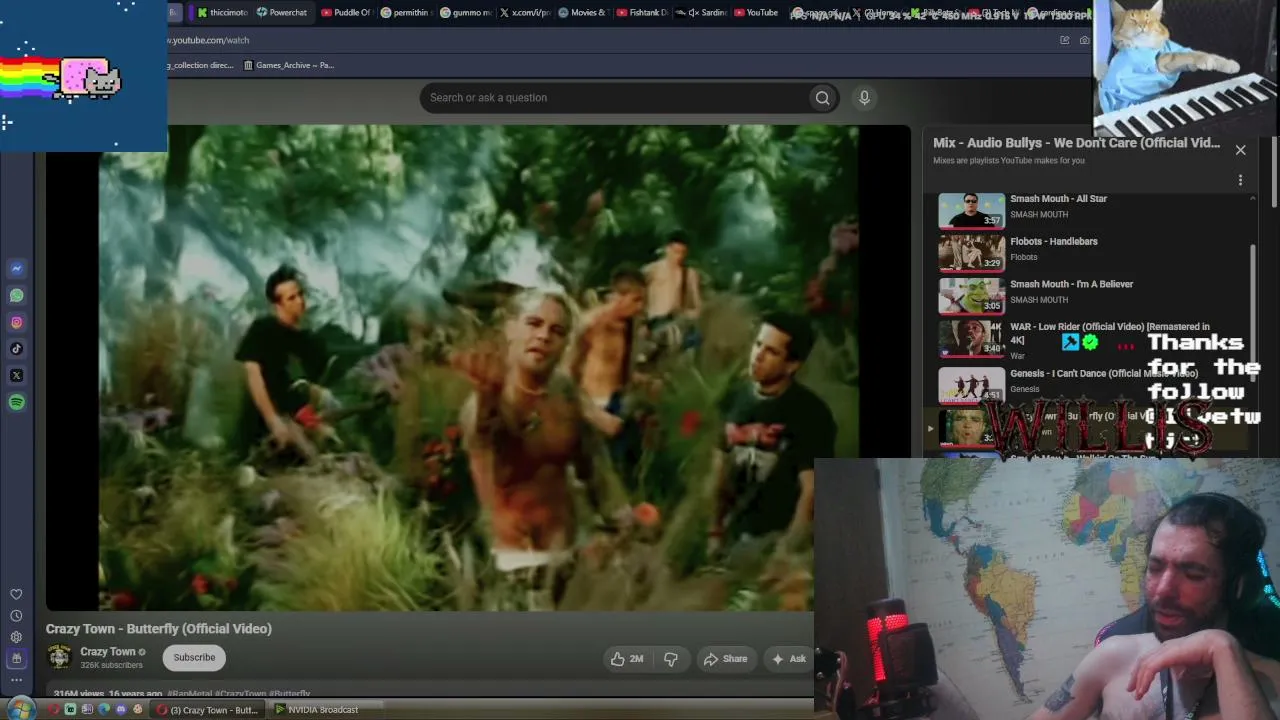Open Messenger in the Opera sidebar
Image resolution: width=1280 pixels, height=720 pixels.
(x=16, y=268)
